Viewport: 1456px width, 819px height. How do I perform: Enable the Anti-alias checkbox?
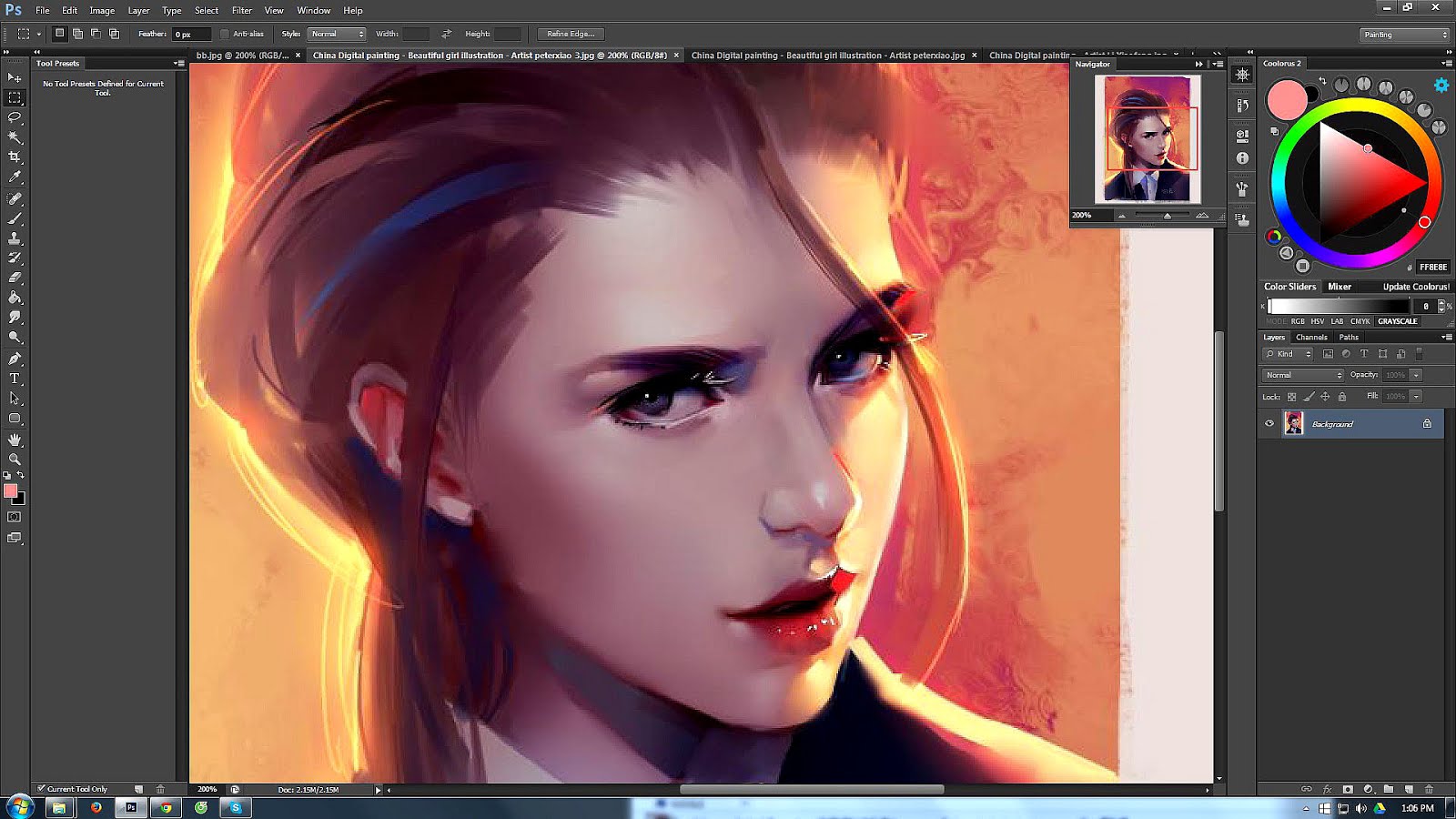pyautogui.click(x=225, y=35)
